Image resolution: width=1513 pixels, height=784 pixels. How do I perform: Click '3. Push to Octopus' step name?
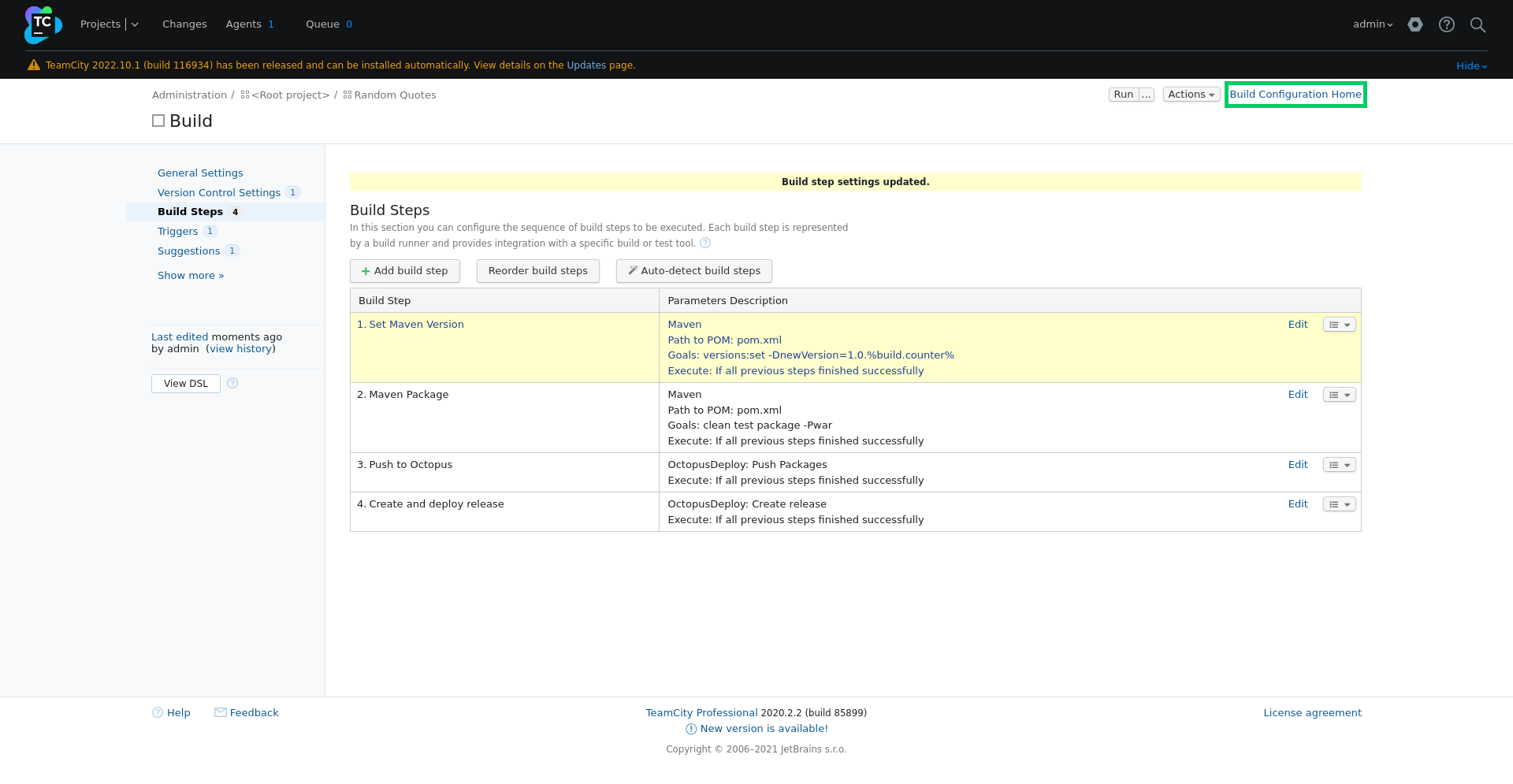pos(405,465)
